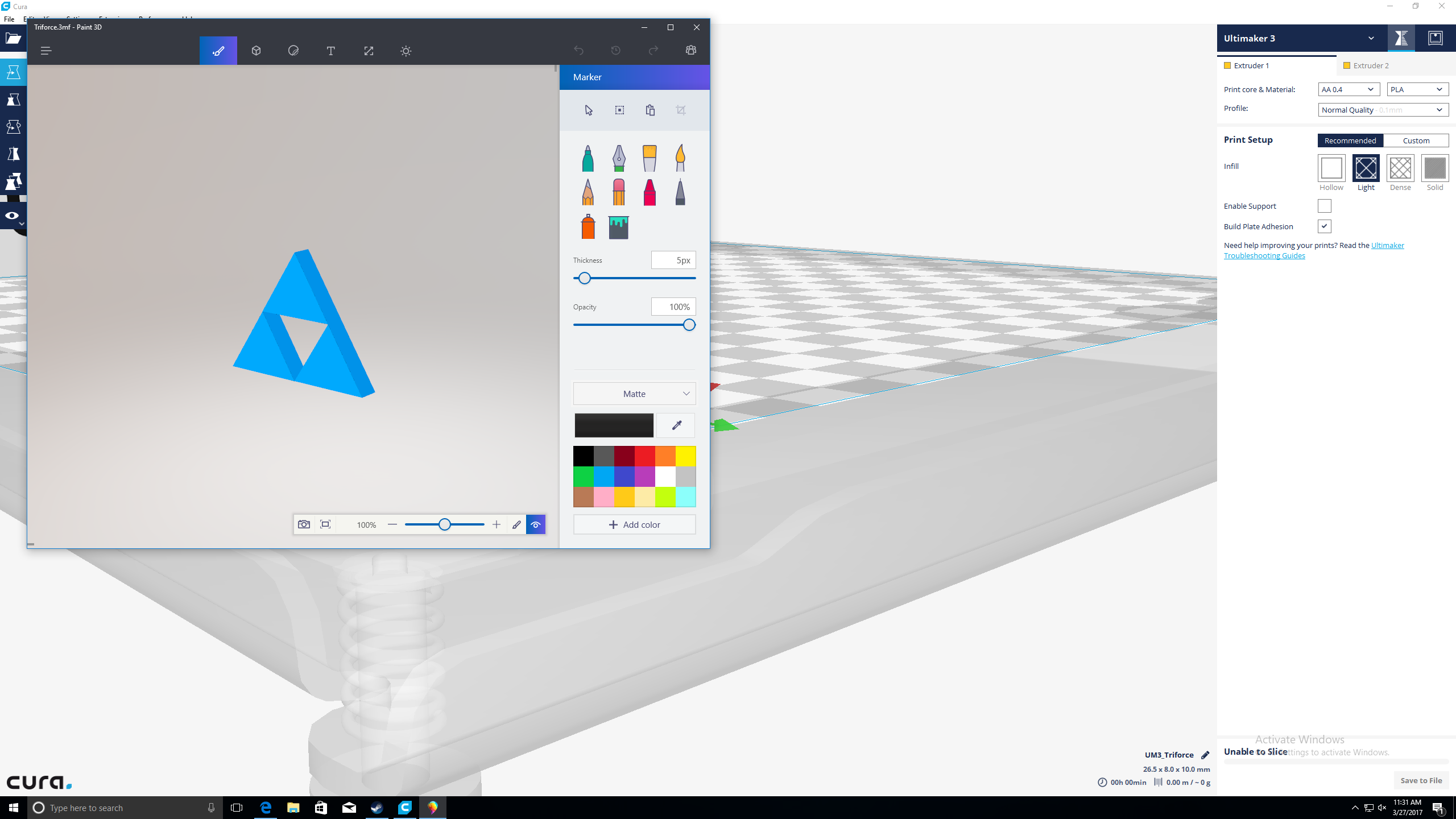The width and height of the screenshot is (1456, 819).
Task: Click the open file folder icon in Cura
Action: click(13, 38)
